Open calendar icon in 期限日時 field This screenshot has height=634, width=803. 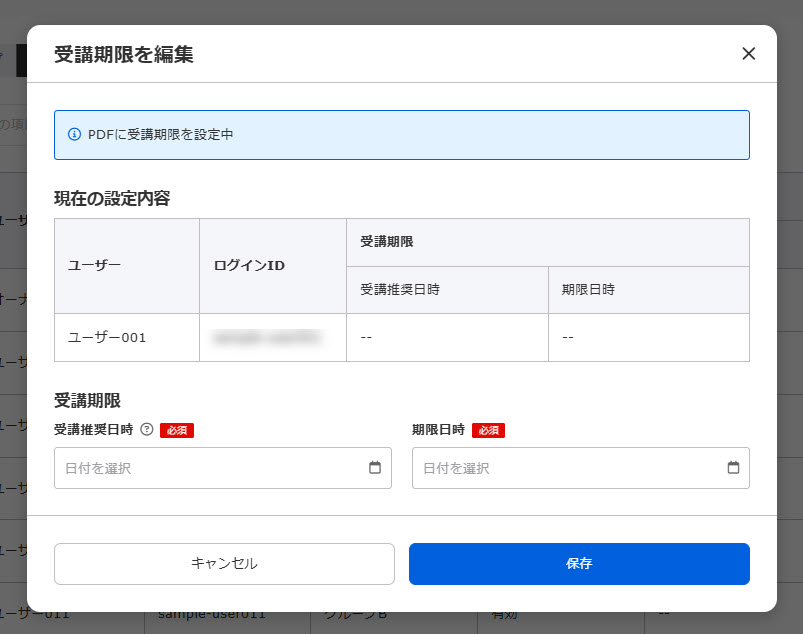(733, 467)
